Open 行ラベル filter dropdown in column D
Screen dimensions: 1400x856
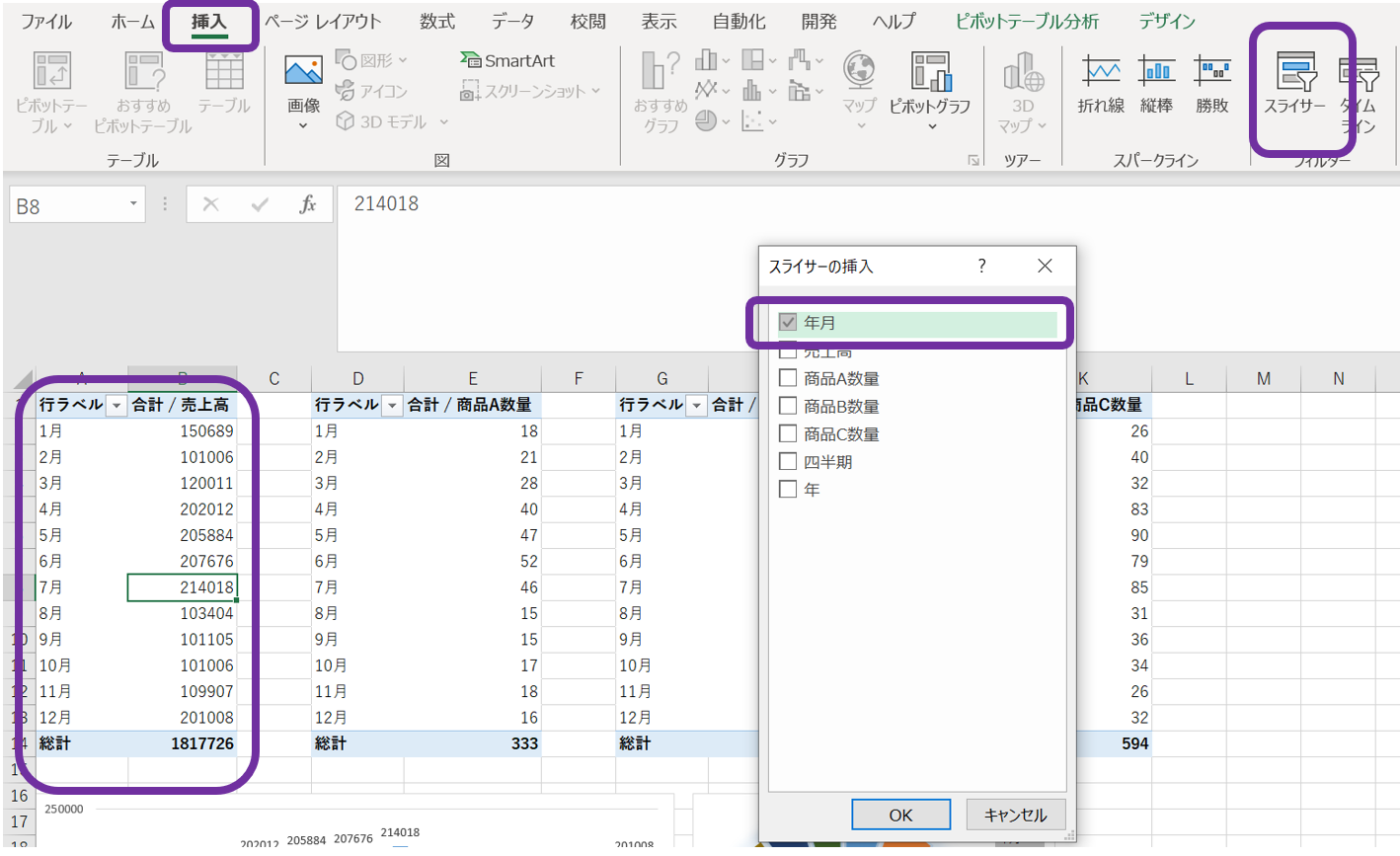[x=393, y=406]
